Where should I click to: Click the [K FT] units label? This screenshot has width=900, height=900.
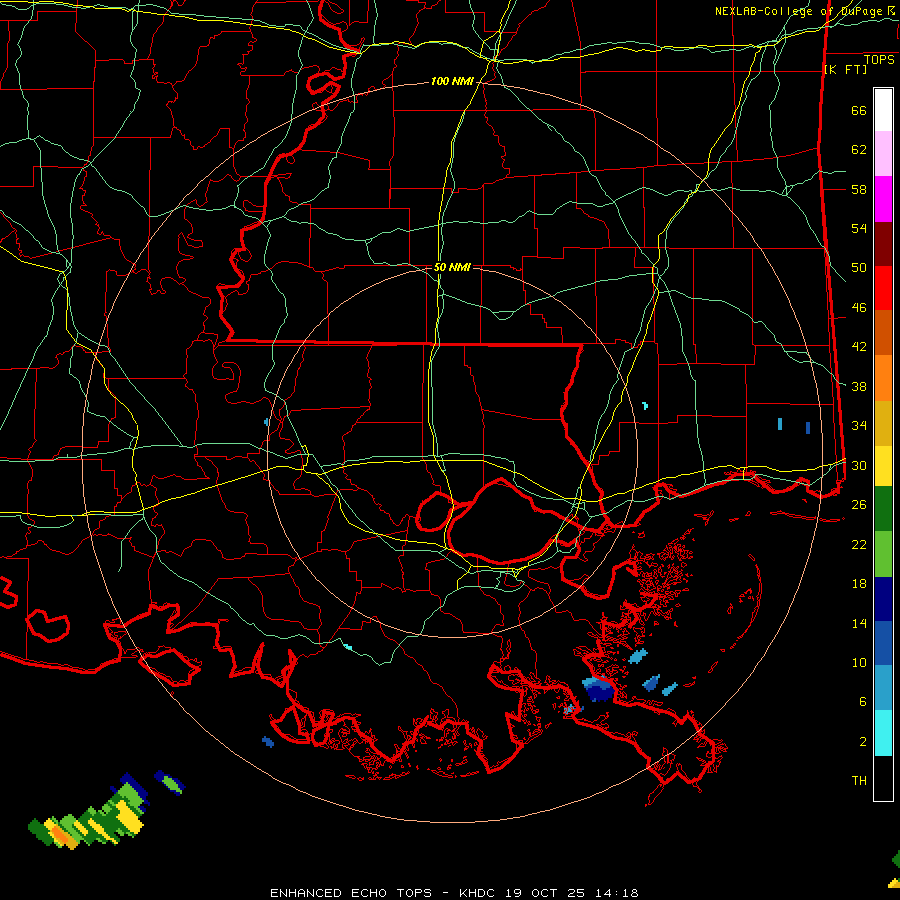point(845,69)
